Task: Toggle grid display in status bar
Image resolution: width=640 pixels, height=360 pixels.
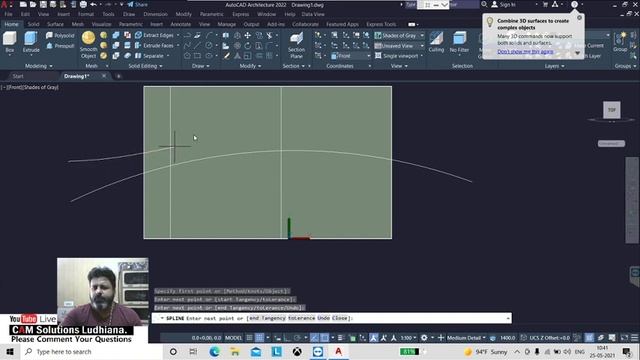Action: pyautogui.click(x=249, y=338)
